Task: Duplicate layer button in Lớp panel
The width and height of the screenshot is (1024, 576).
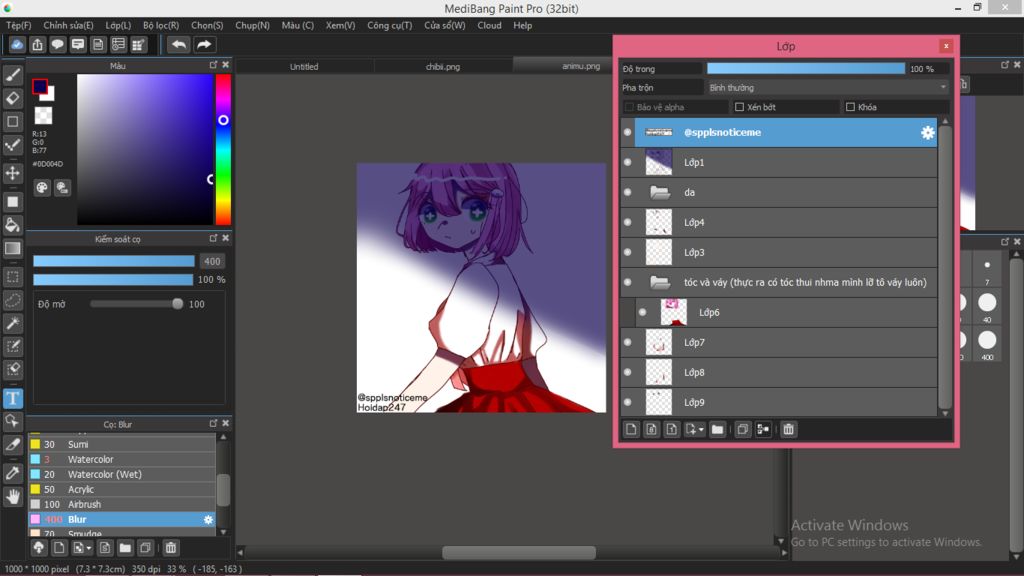Action: coord(743,429)
